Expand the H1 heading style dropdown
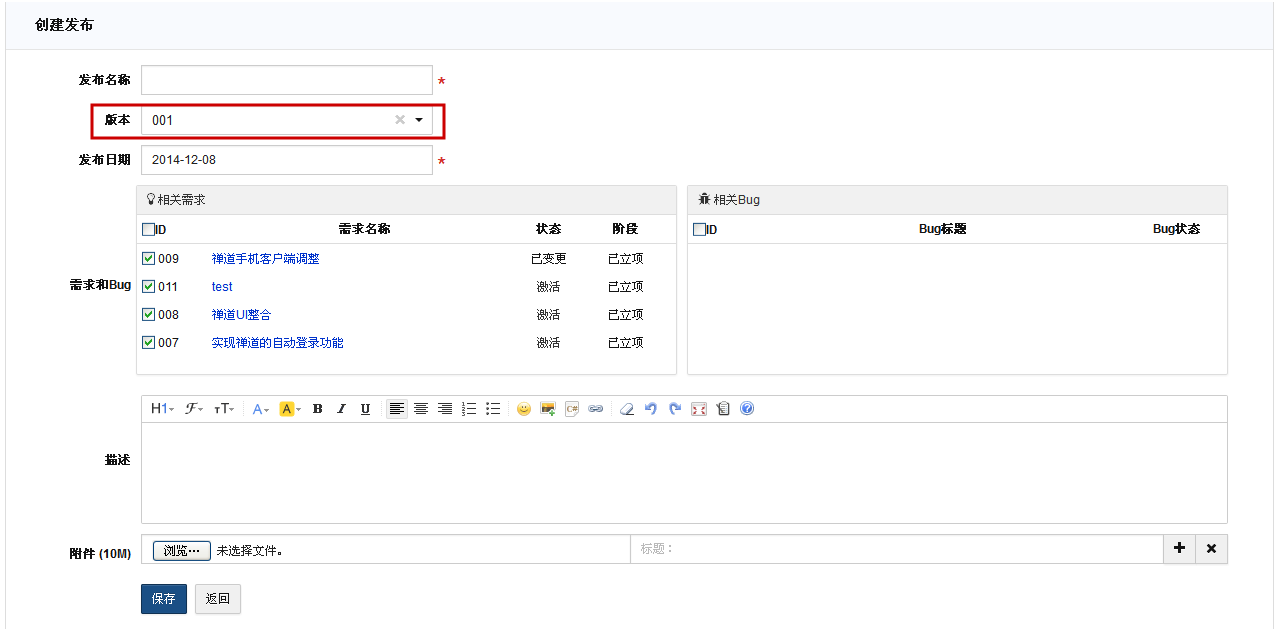1282x629 pixels. pos(162,409)
